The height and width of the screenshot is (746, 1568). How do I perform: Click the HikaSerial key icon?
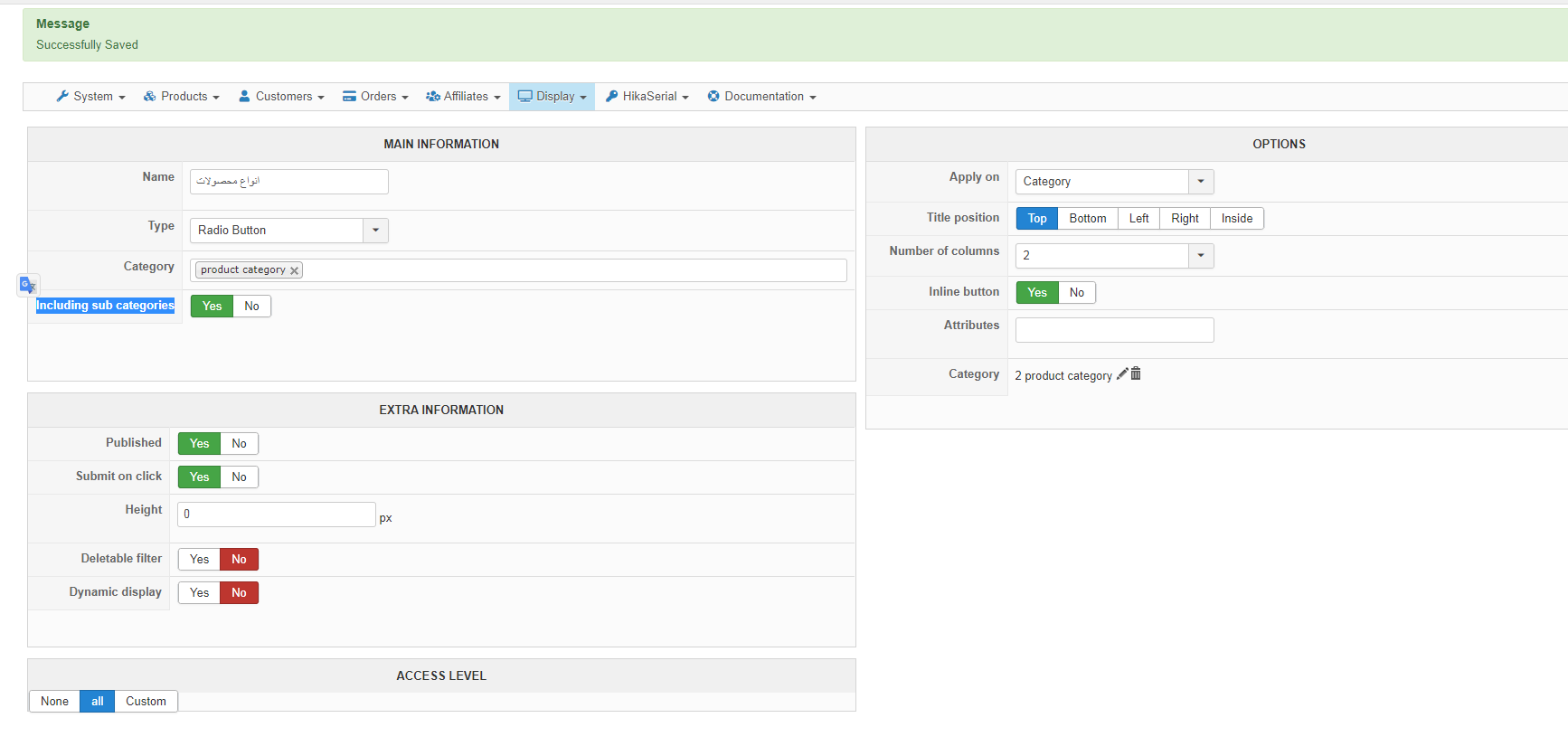[612, 96]
